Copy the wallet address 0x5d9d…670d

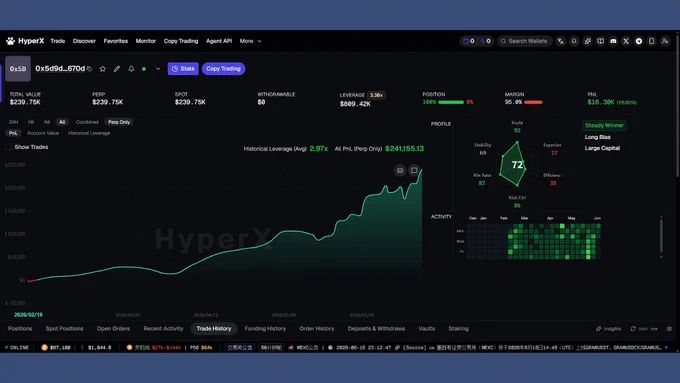tap(89, 69)
